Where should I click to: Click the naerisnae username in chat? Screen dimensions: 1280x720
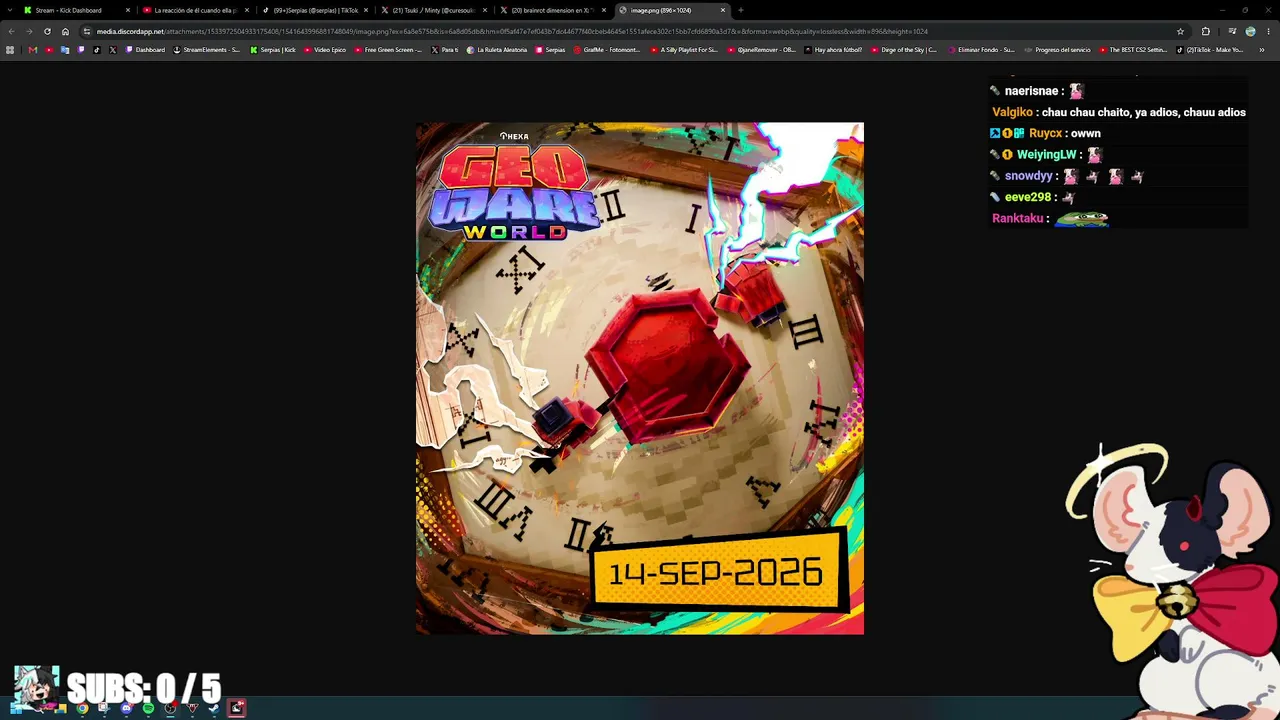(1031, 91)
